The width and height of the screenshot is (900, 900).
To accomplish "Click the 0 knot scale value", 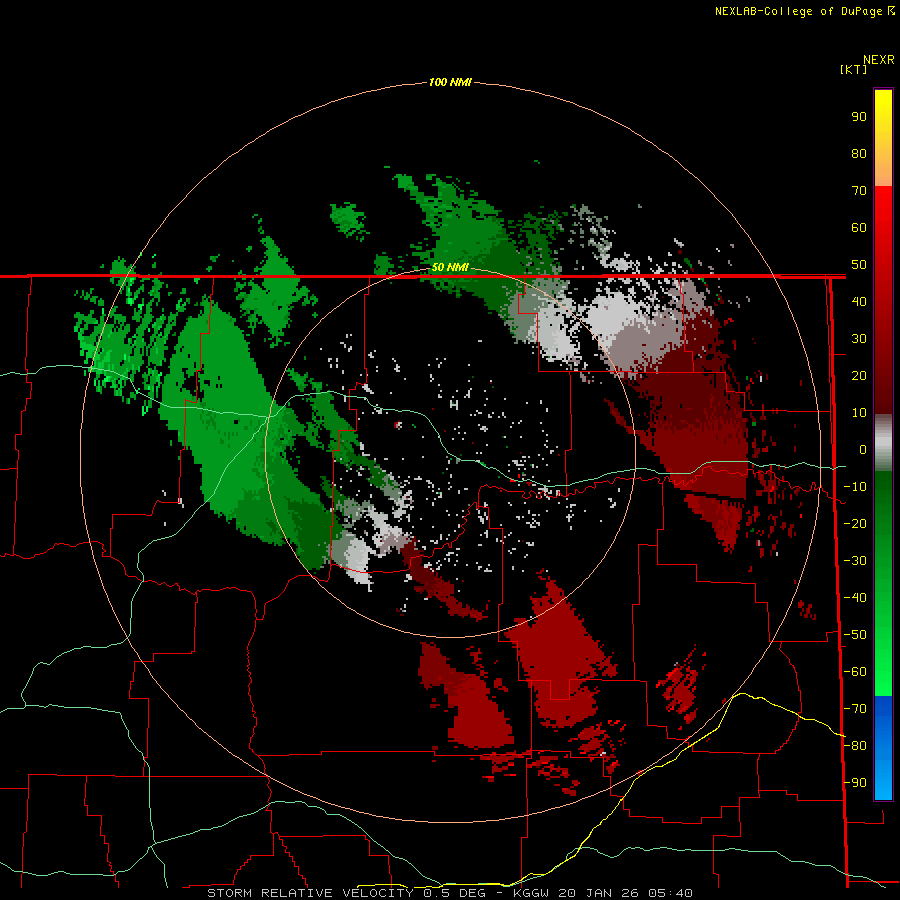I will click(x=863, y=450).
